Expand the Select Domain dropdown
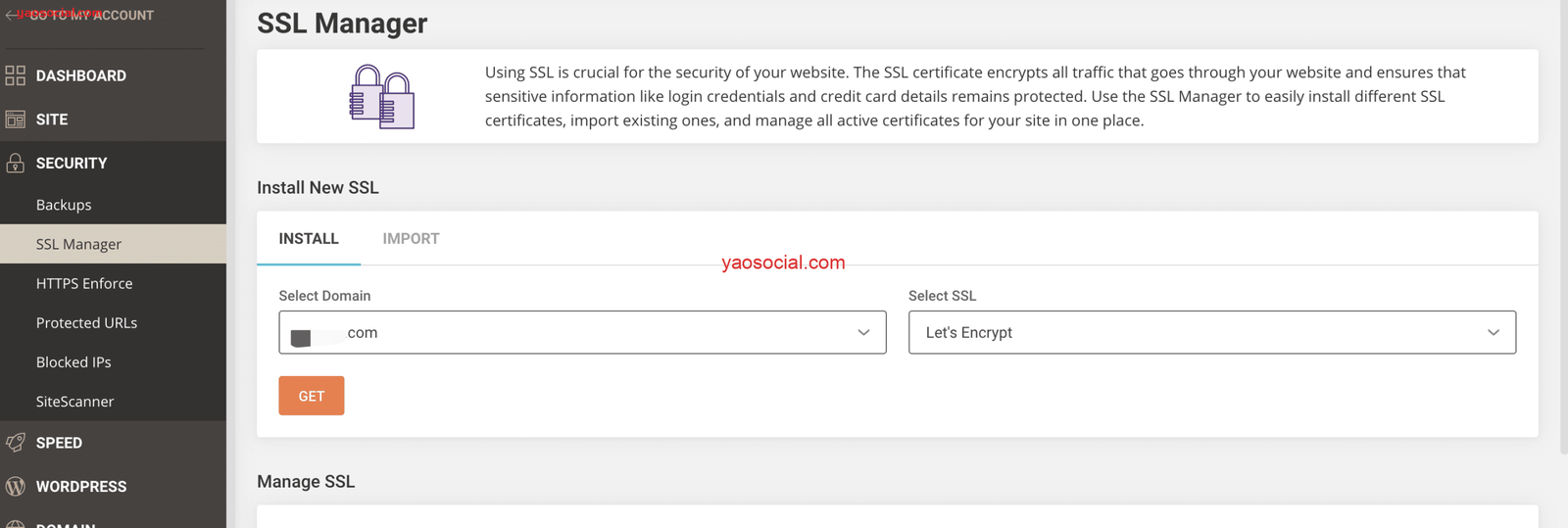This screenshot has width=1568, height=528. (582, 333)
